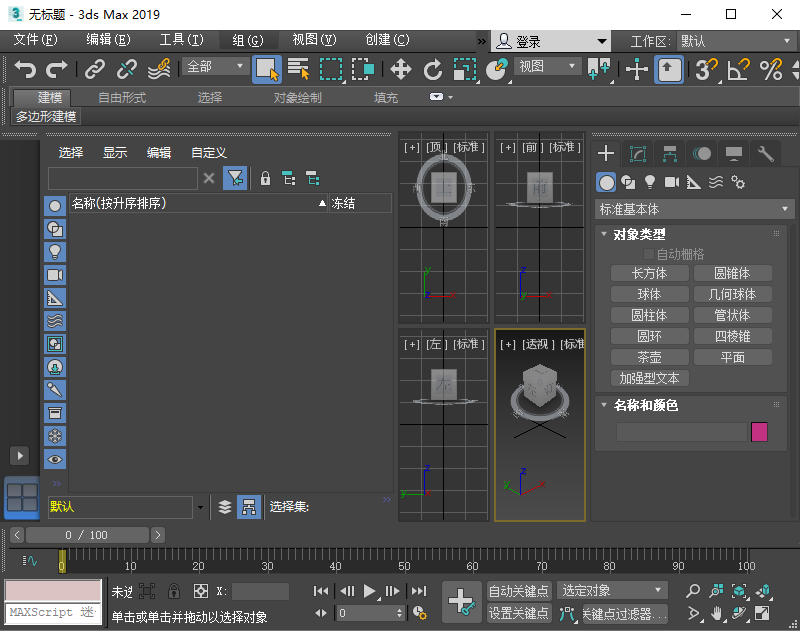Click the Select and Link chain icon
Viewport: 800px width, 631px height.
click(94, 69)
